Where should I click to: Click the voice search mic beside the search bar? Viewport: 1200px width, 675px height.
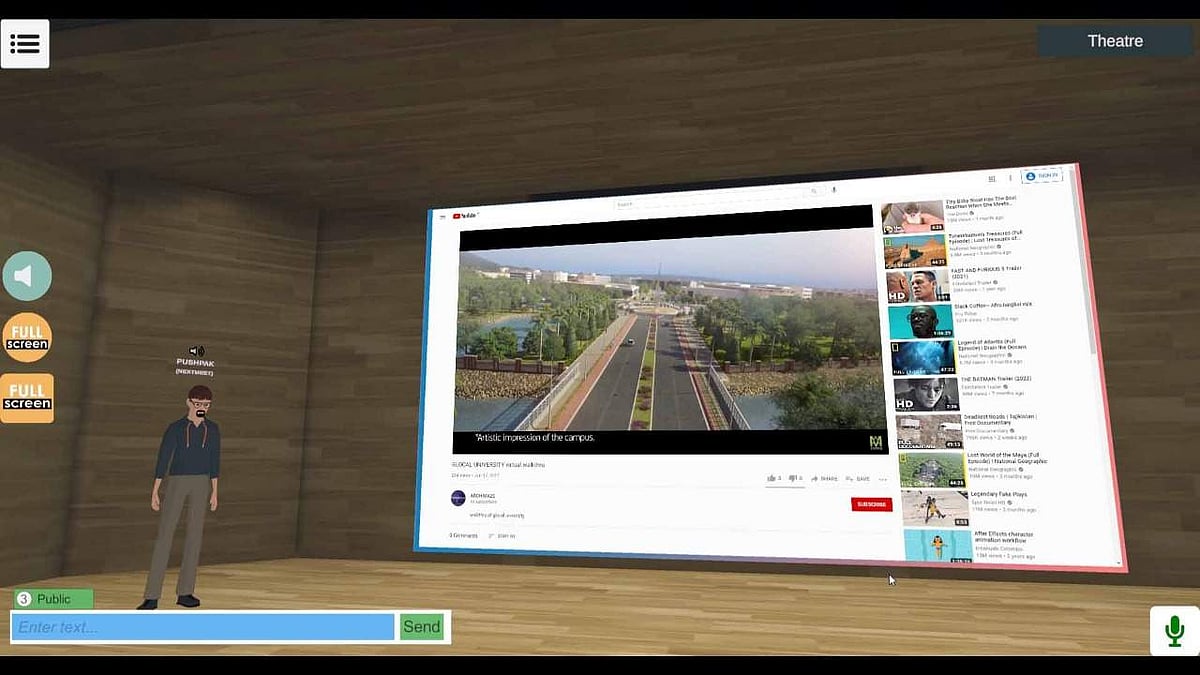click(833, 191)
